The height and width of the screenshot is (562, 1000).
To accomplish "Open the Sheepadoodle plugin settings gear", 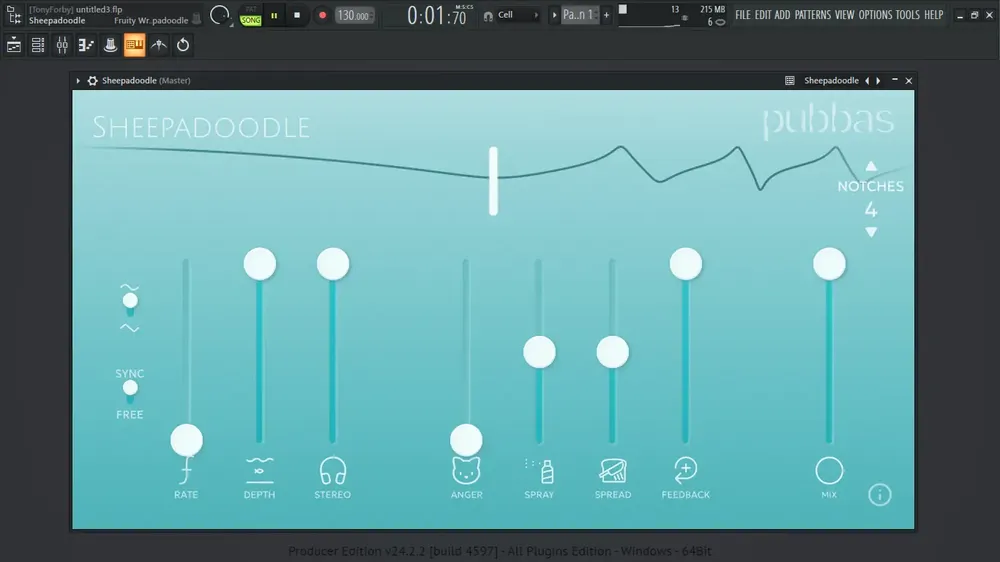I will tap(92, 80).
